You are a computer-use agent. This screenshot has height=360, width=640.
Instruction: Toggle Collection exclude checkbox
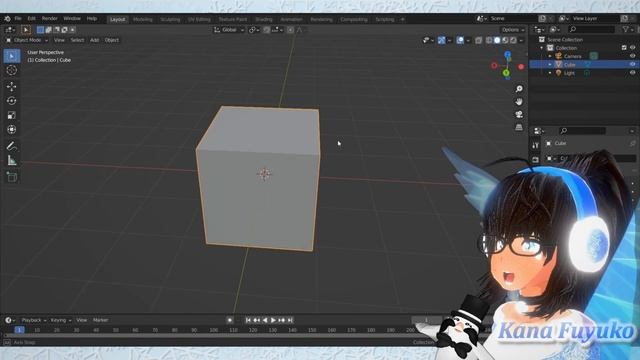pos(624,48)
